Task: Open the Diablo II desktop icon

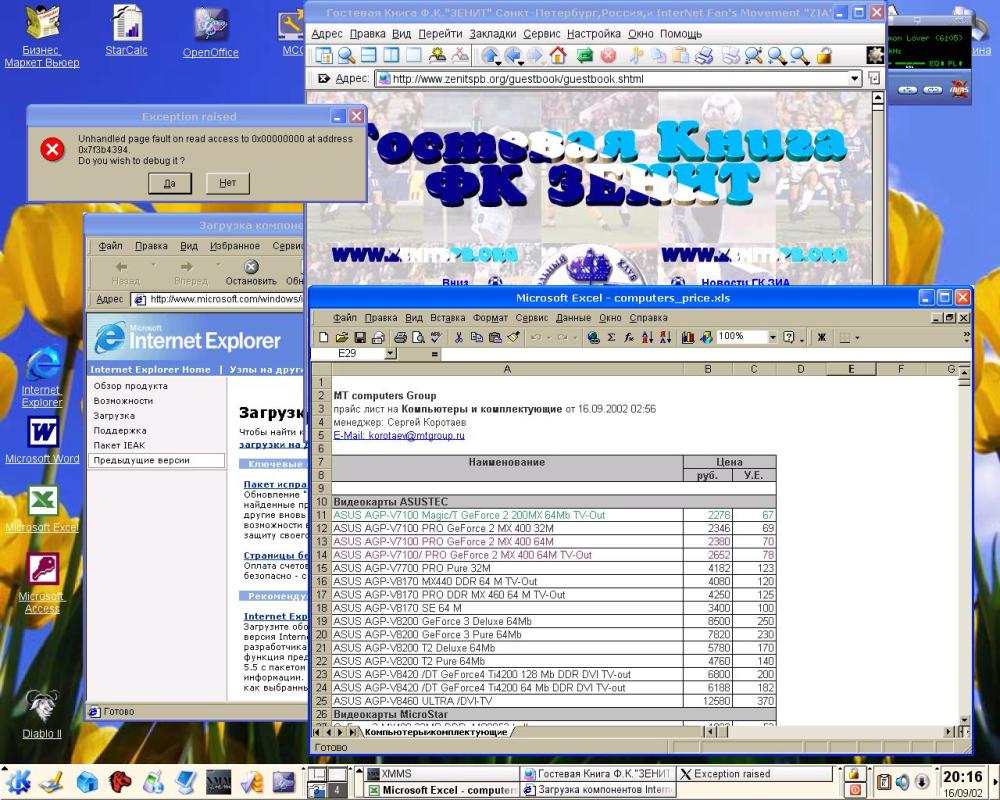Action: click(x=42, y=713)
